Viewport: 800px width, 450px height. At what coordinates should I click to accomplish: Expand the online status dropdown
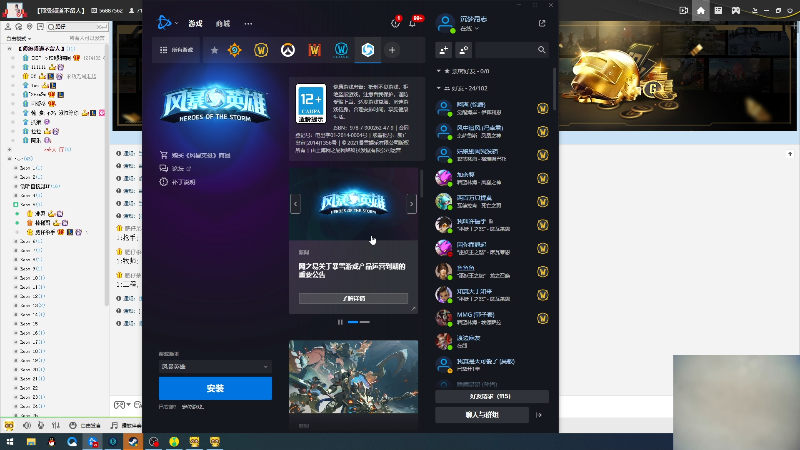coord(470,29)
